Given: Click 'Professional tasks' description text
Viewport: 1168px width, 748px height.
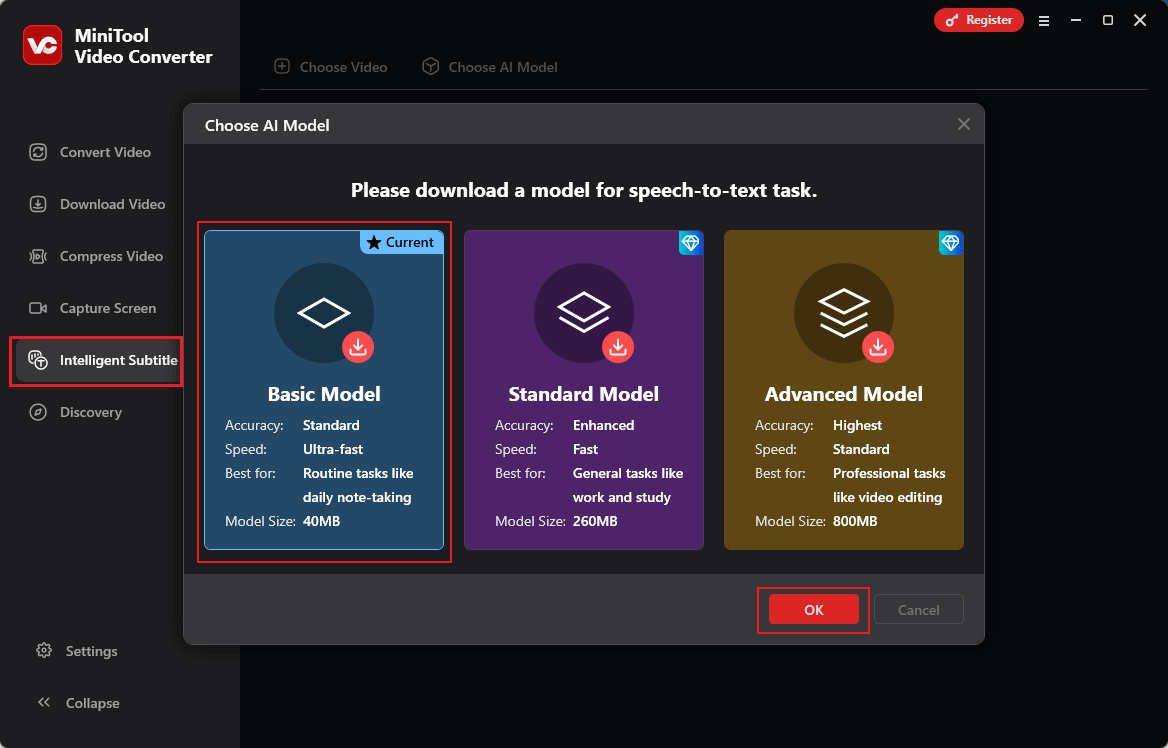Looking at the screenshot, I should 889,473.
